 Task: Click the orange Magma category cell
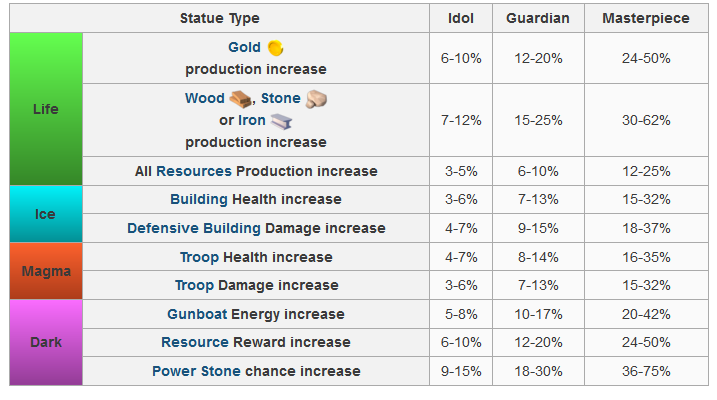pos(46,271)
